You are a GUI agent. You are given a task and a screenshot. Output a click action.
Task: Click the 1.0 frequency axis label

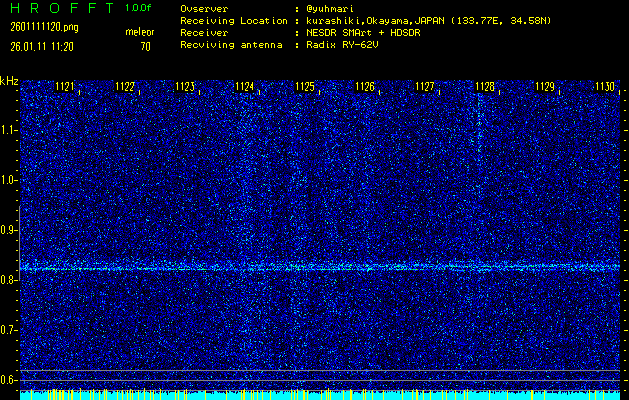pyautogui.click(x=9, y=180)
